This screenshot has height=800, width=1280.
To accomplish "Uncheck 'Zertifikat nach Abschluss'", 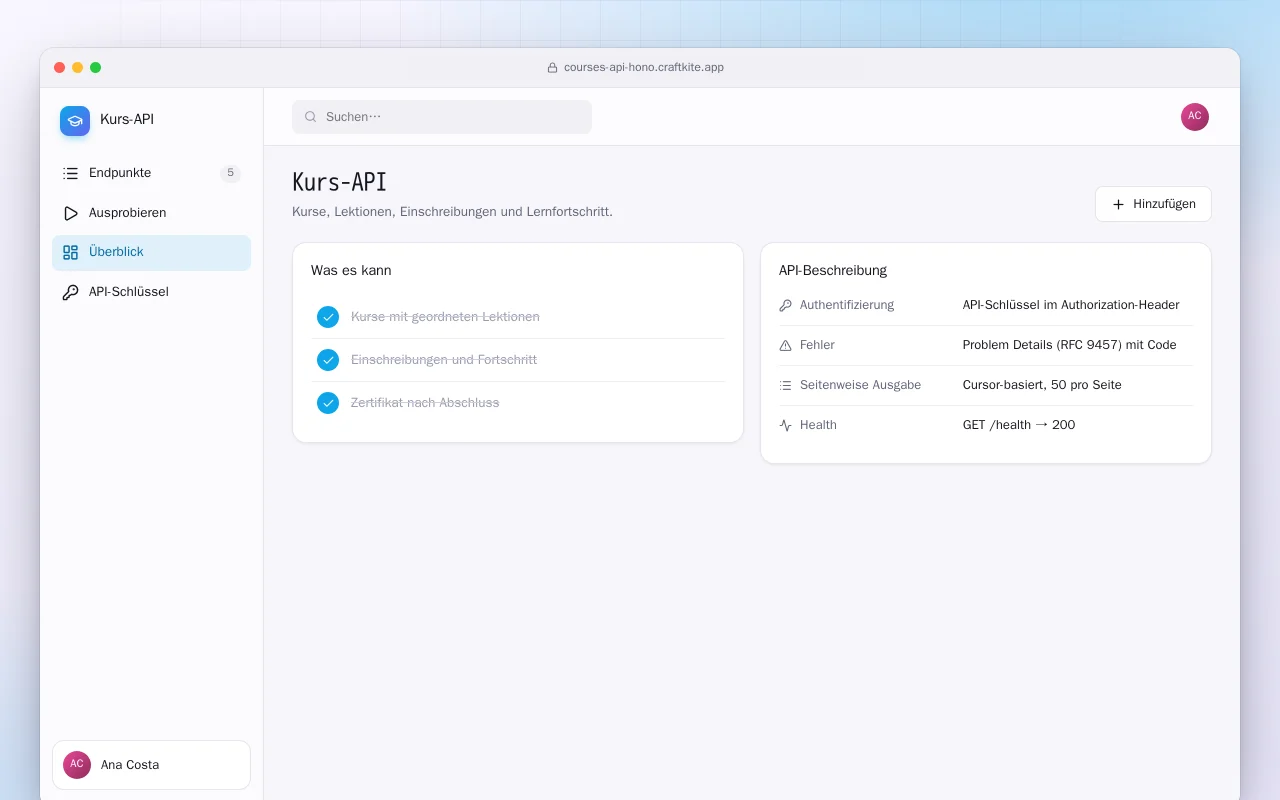I will tap(328, 403).
